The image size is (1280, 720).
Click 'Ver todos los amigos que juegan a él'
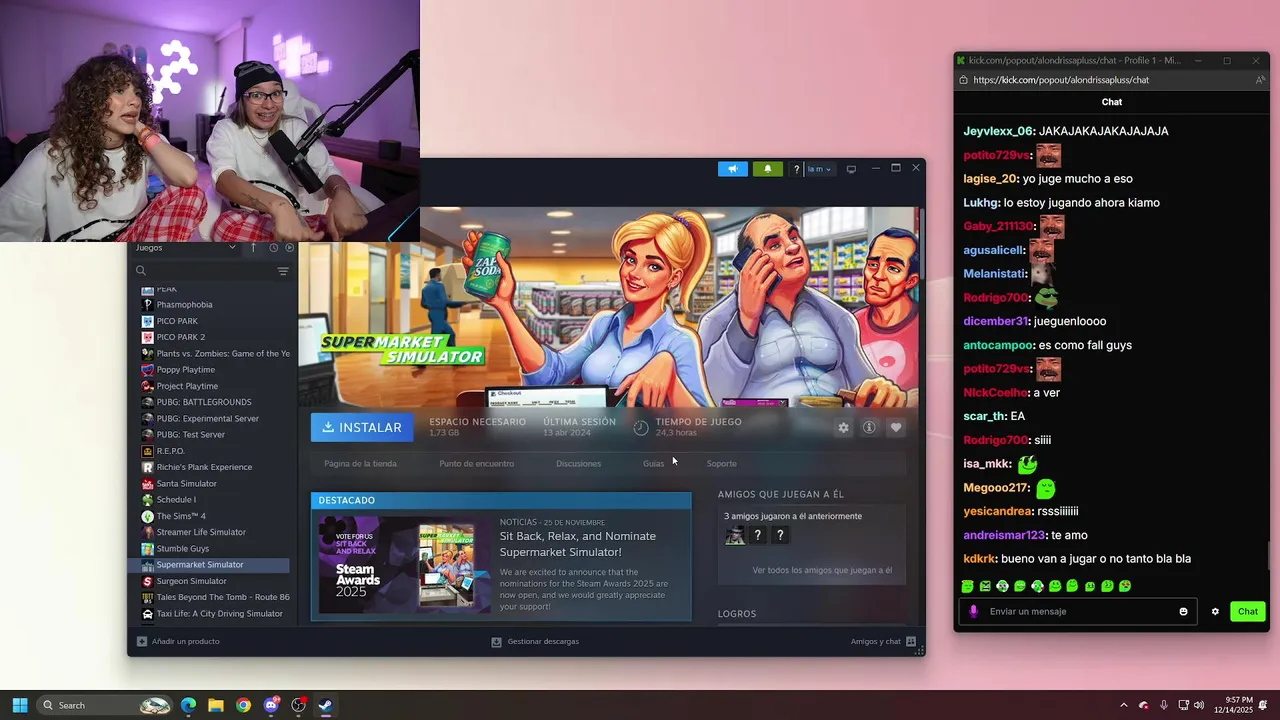(822, 570)
